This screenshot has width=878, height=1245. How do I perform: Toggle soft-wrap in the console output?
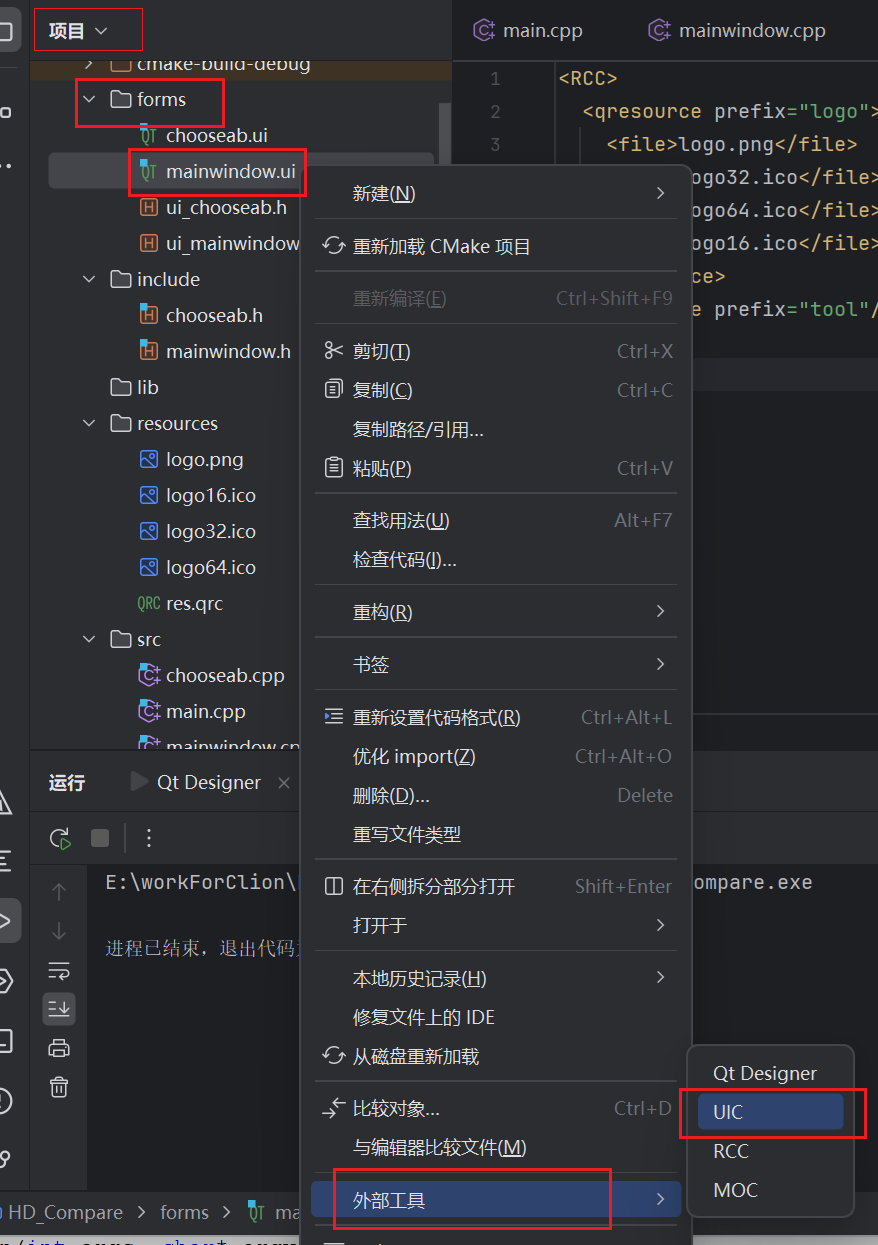point(59,970)
